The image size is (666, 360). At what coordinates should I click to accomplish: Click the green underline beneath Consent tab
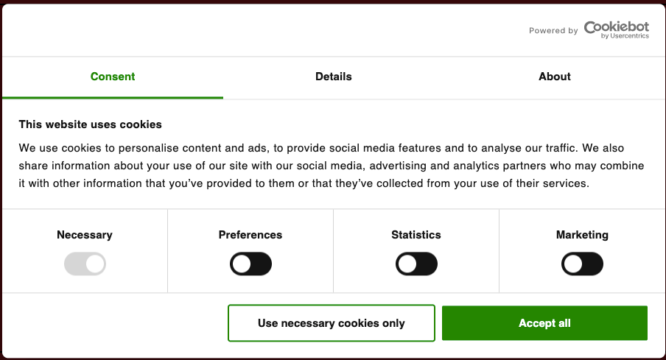click(x=113, y=98)
